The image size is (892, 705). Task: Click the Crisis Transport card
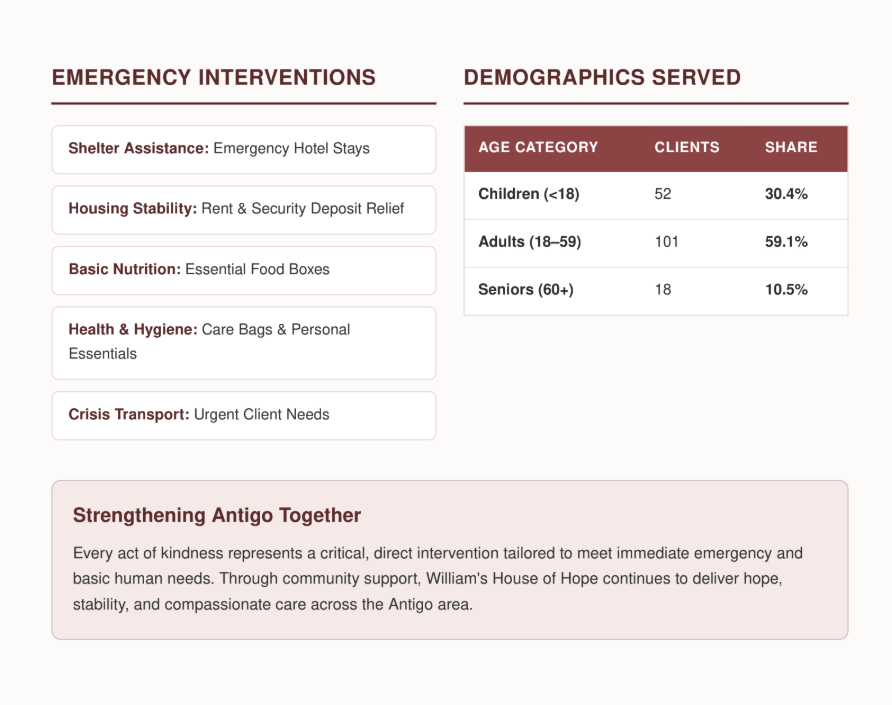tap(243, 415)
